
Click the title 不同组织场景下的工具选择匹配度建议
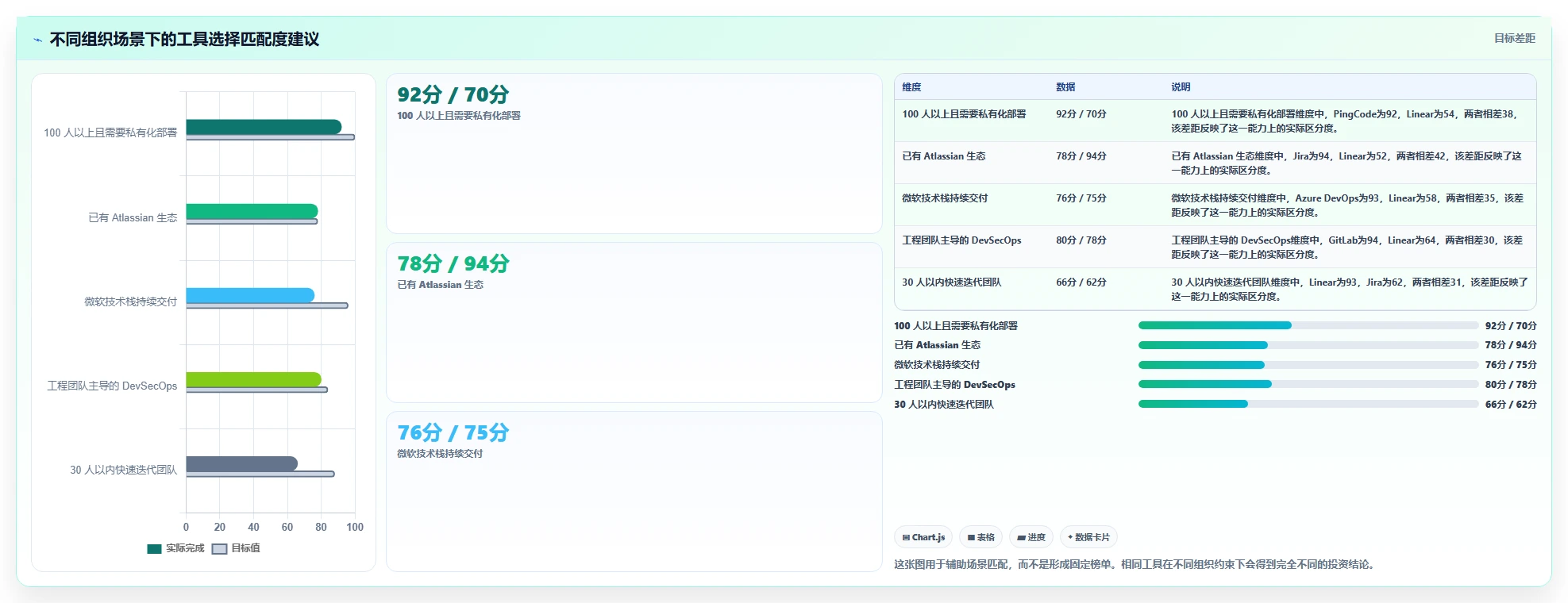184,40
